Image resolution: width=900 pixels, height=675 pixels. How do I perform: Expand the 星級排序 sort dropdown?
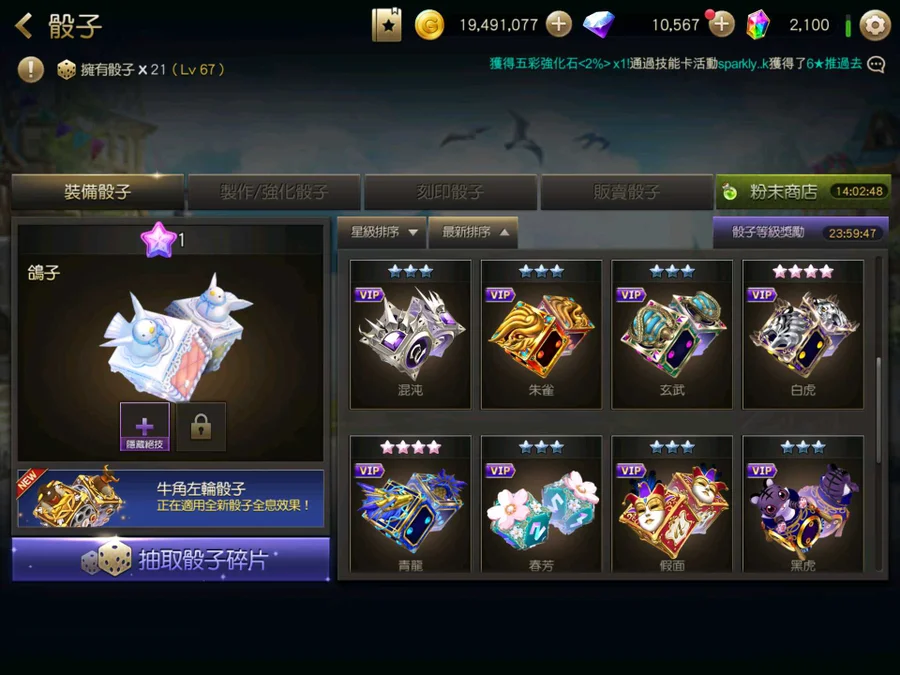coord(382,232)
